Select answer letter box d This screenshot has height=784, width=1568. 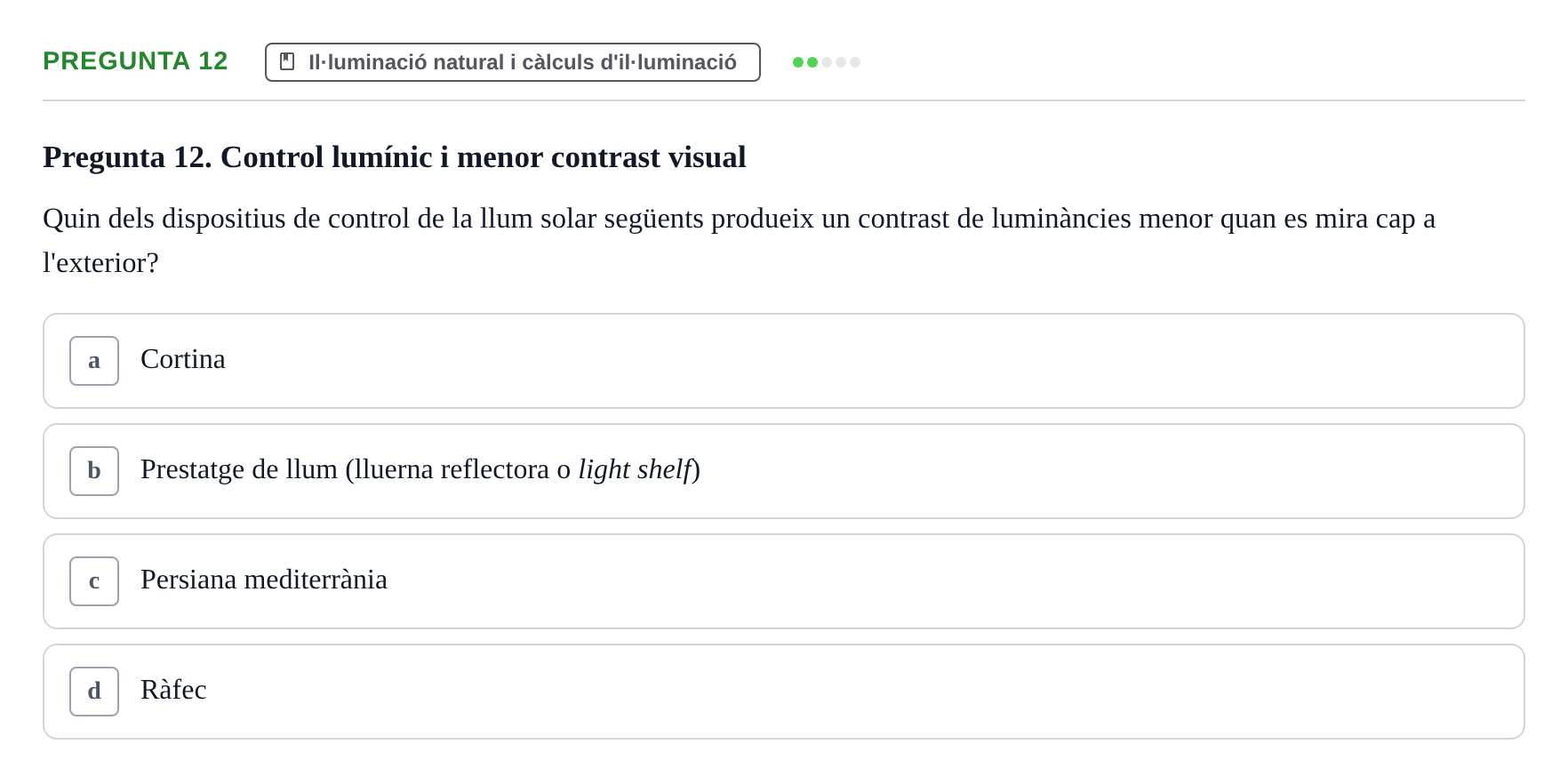click(x=94, y=692)
